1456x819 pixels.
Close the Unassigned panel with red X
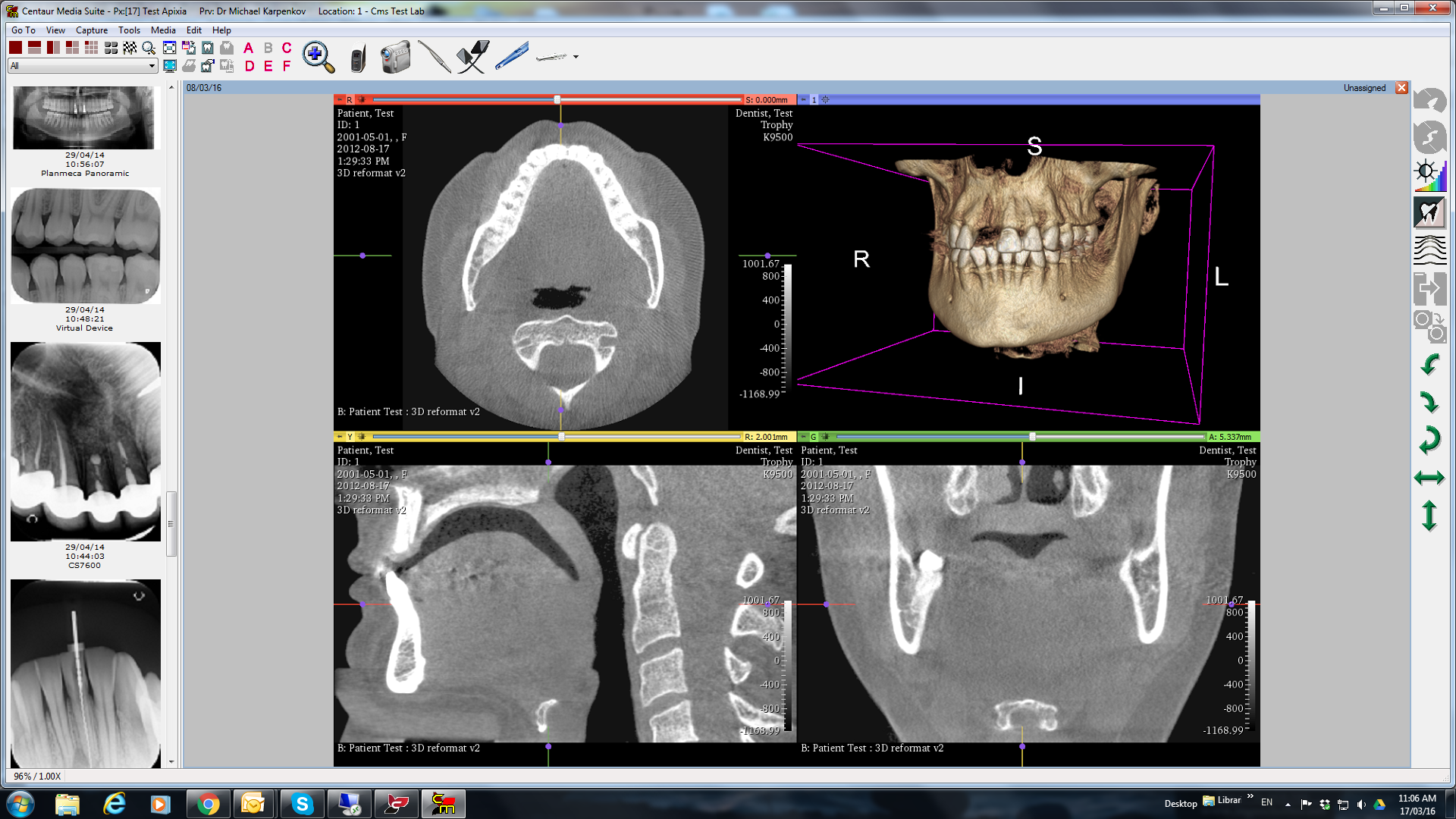pos(1401,88)
